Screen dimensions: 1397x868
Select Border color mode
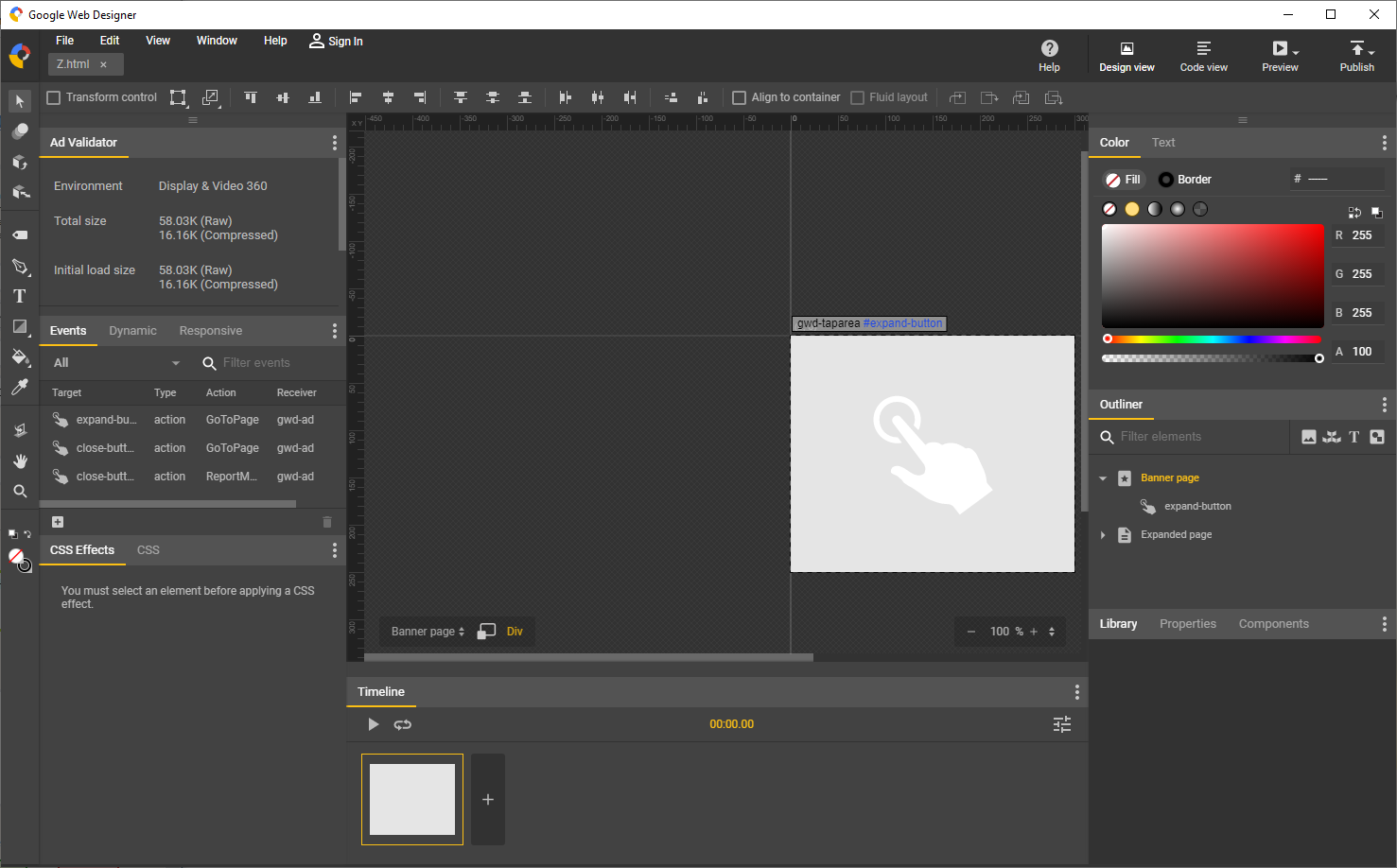pyautogui.click(x=1185, y=180)
